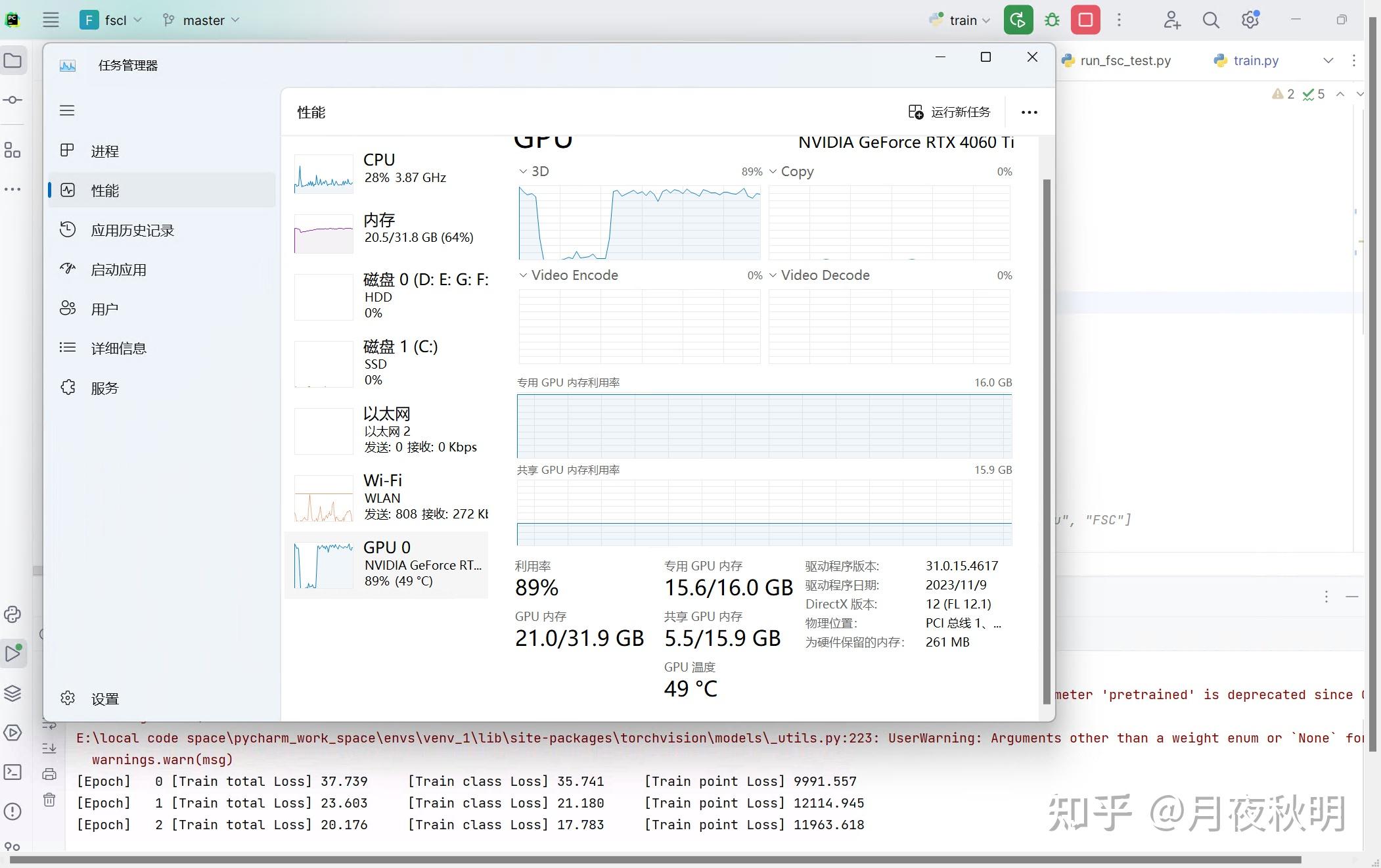Open 设置 in Task Manager sidebar
1381x868 pixels.
pyautogui.click(x=105, y=698)
